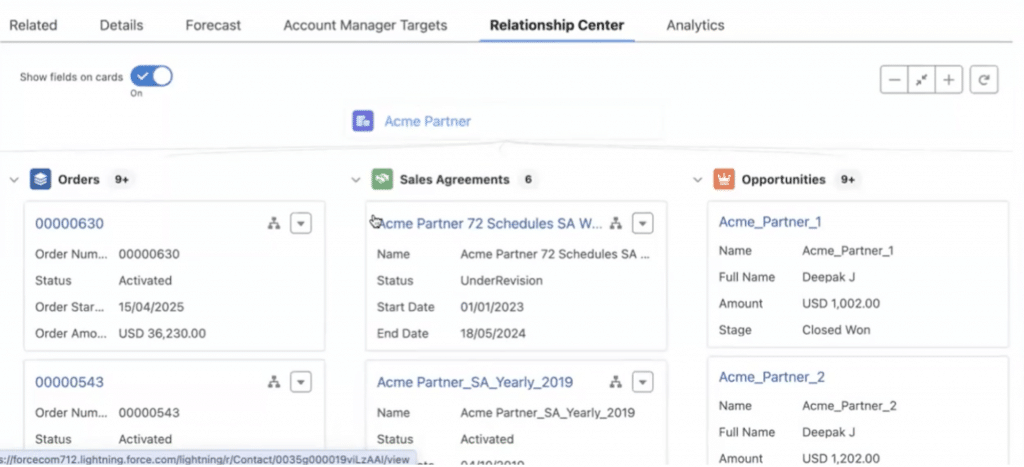This screenshot has width=1024, height=467.
Task: Click the USD 1,002.00 amount value
Action: 841,304
